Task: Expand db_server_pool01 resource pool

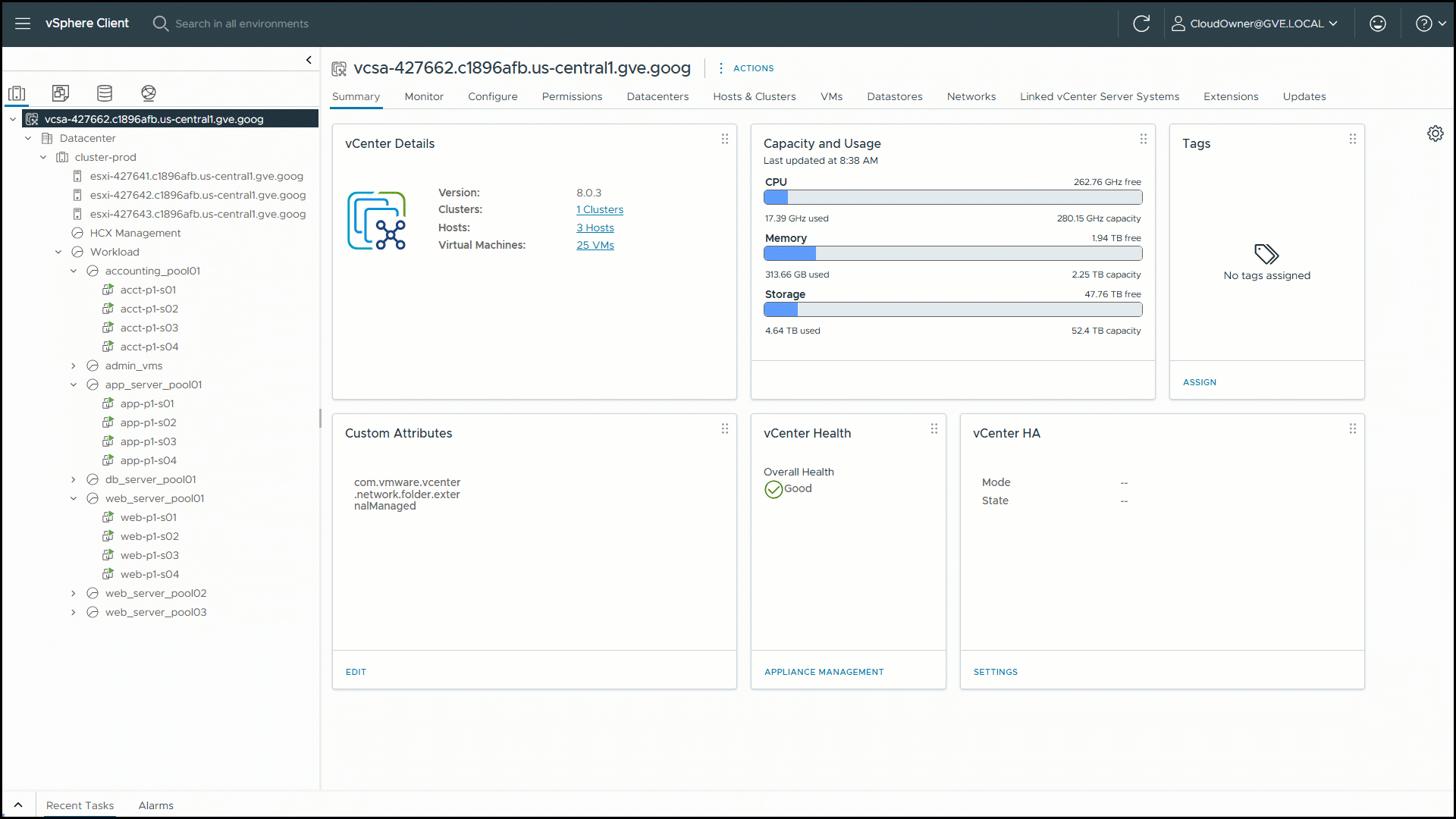Action: tap(74, 479)
